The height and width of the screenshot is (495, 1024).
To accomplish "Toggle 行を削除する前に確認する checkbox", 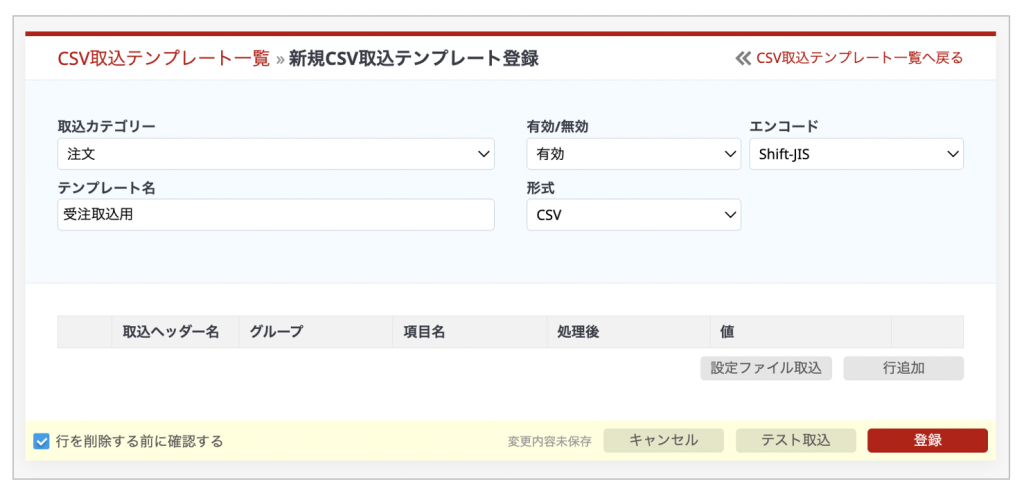I will coord(41,441).
